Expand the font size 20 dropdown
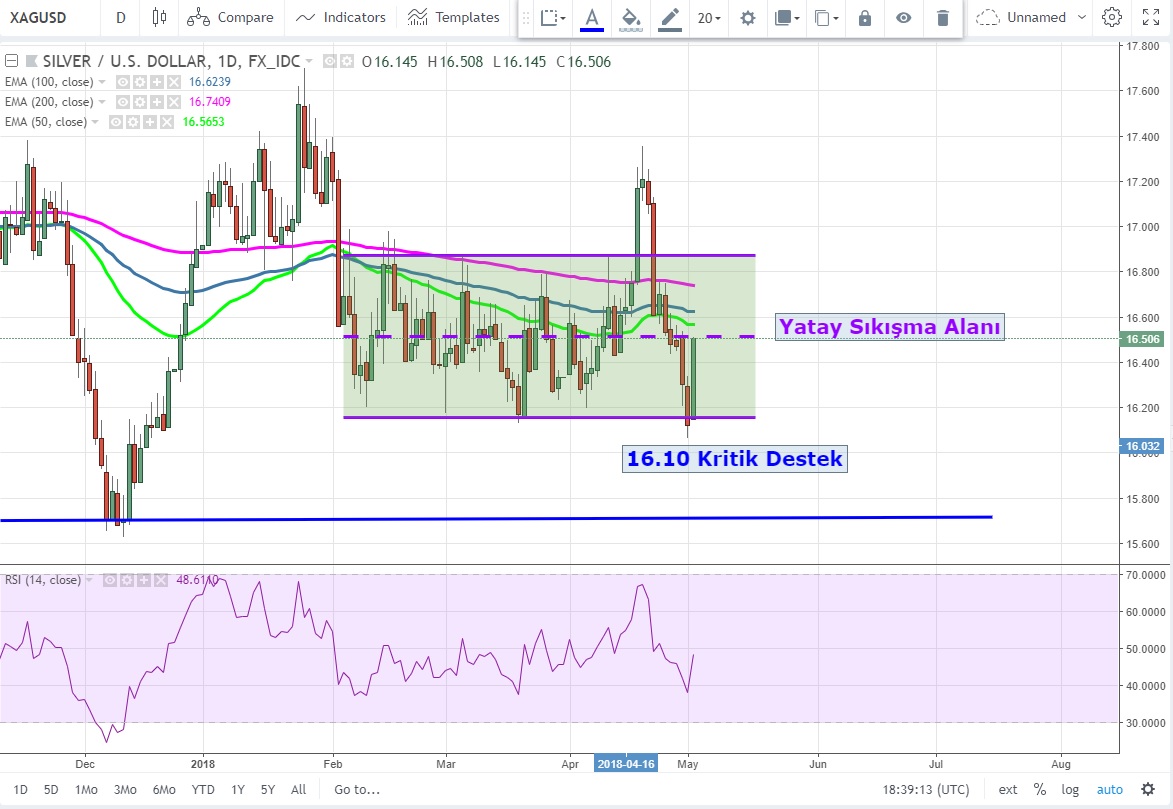1173x809 pixels. [710, 17]
